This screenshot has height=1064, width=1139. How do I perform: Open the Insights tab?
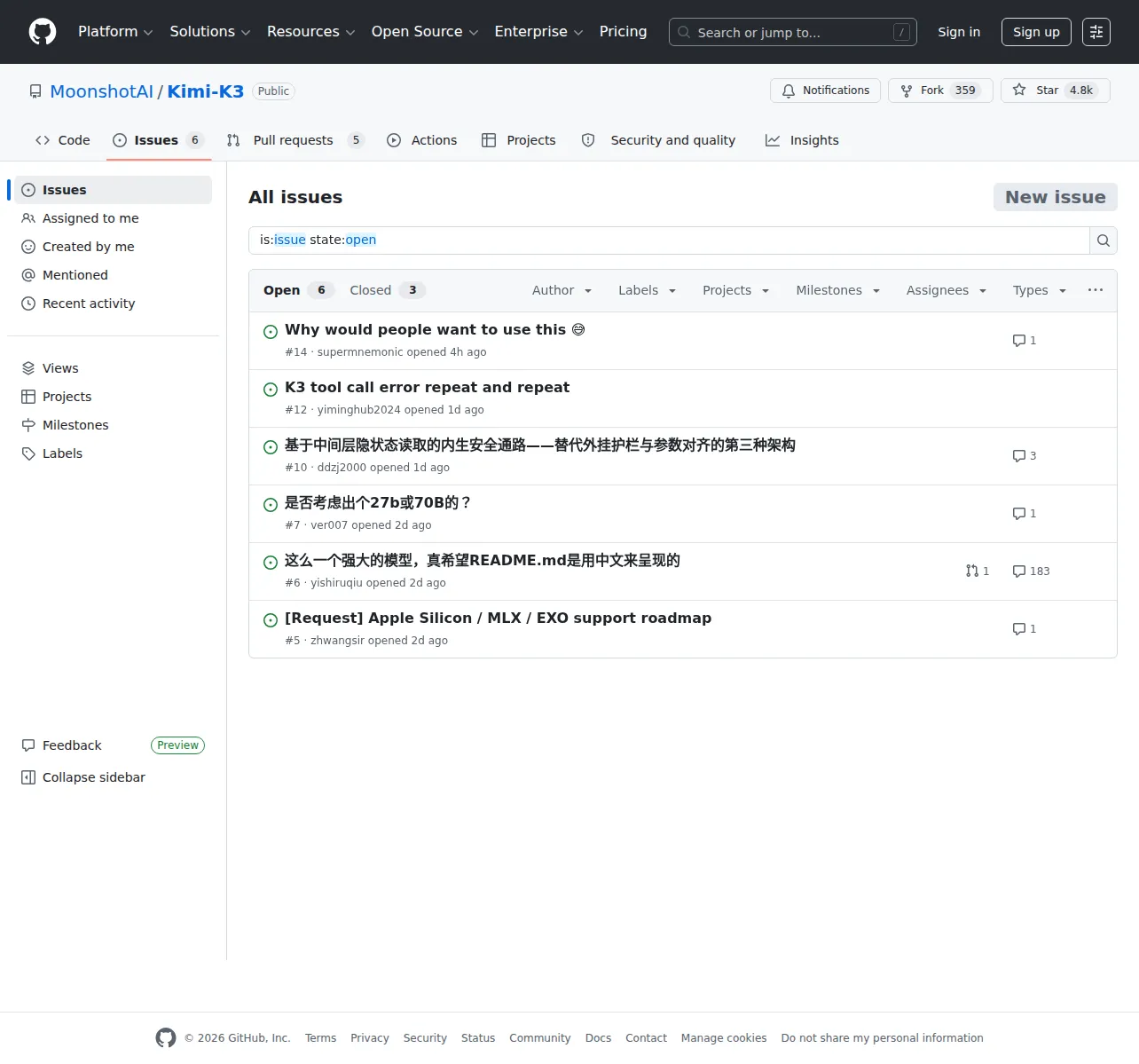[802, 140]
